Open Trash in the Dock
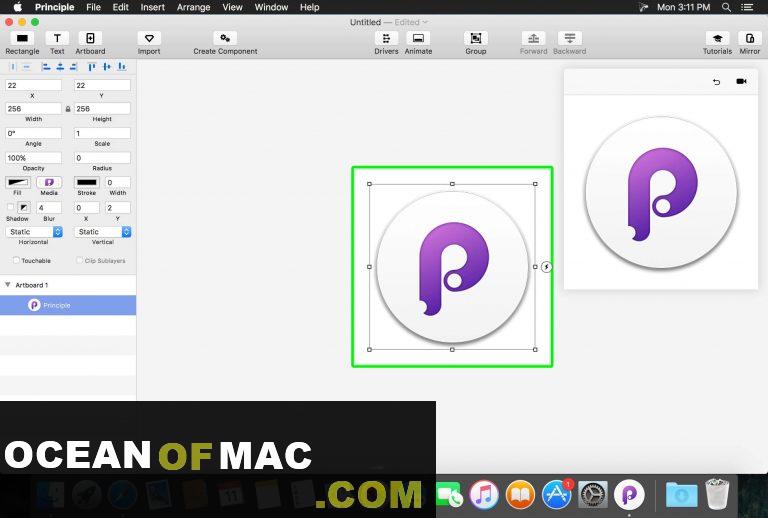Viewport: 768px width, 518px height. tap(717, 494)
